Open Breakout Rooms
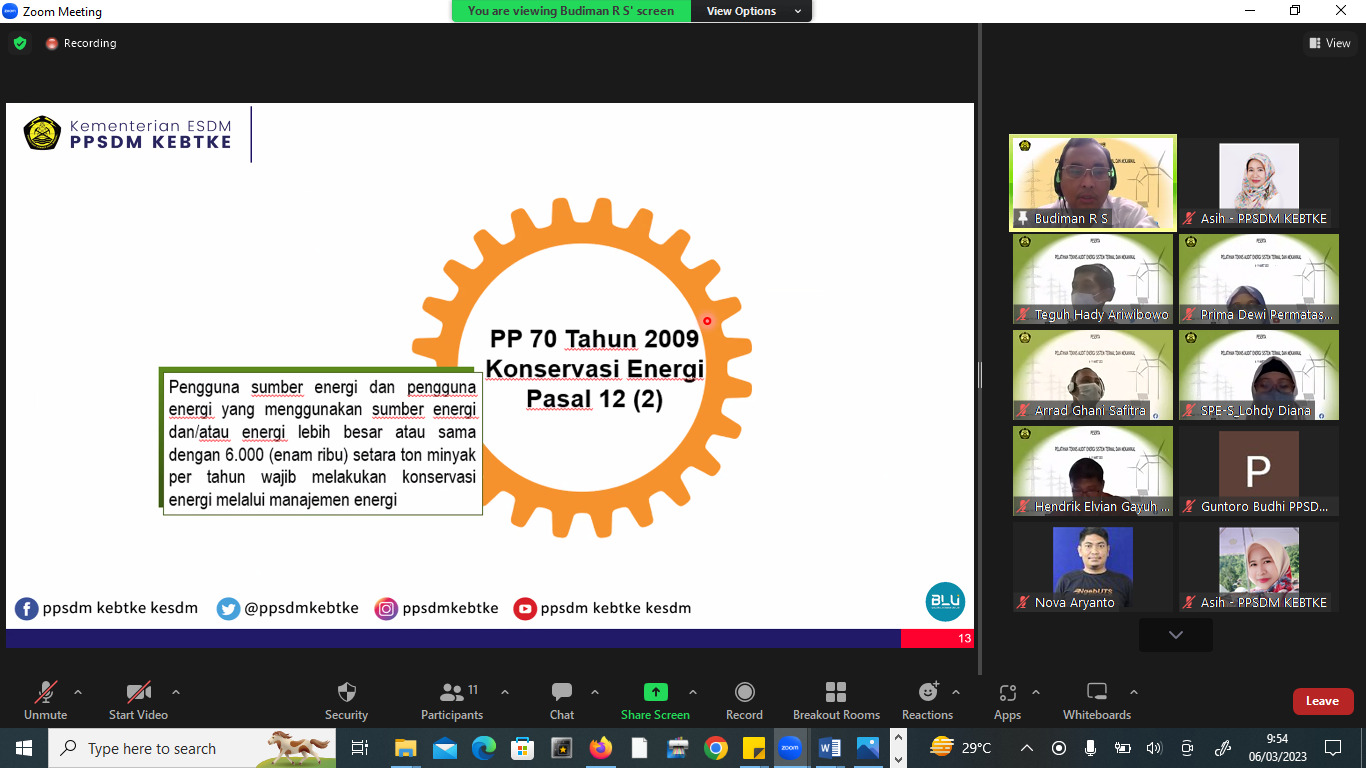The width and height of the screenshot is (1366, 768). (x=836, y=693)
